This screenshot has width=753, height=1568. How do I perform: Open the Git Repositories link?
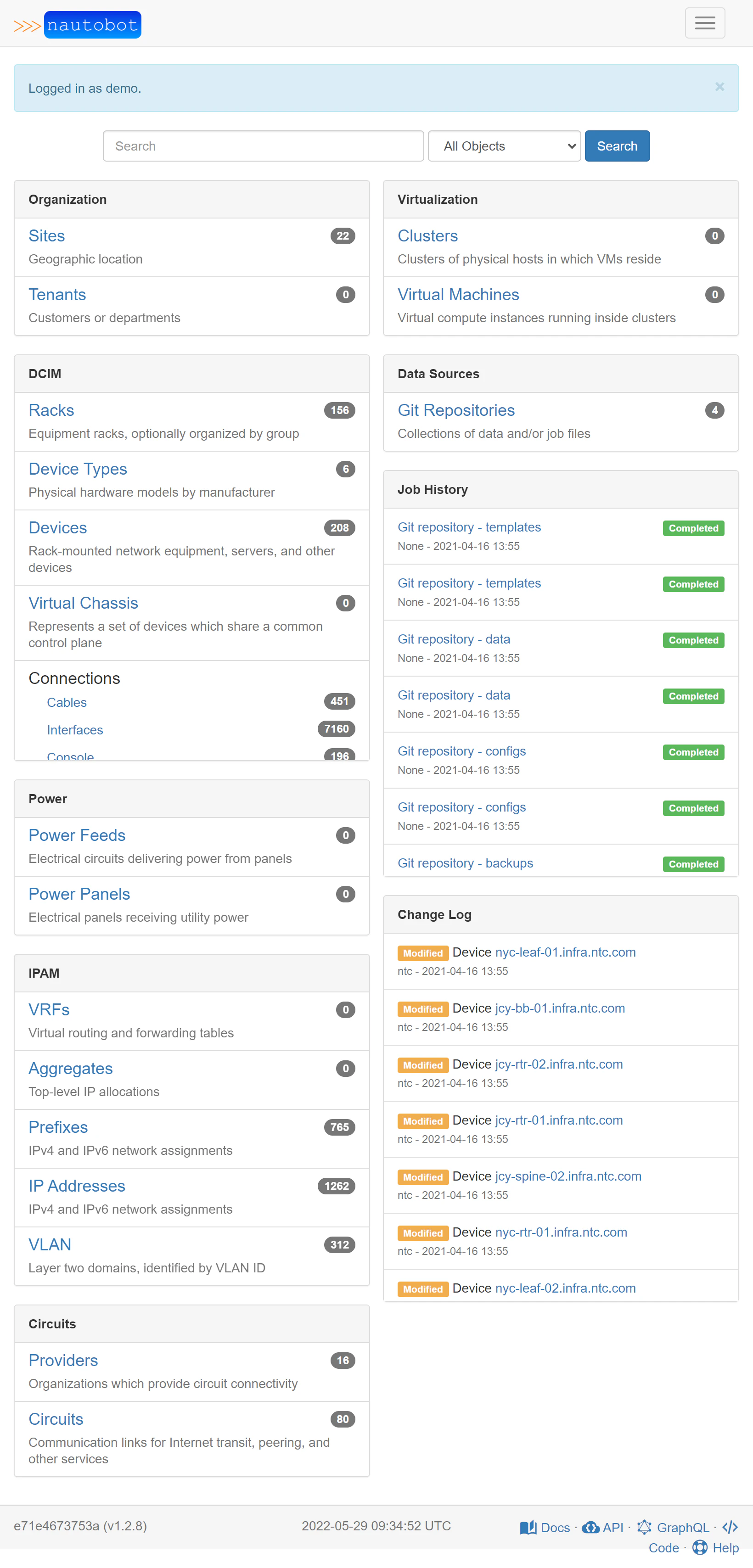point(456,410)
